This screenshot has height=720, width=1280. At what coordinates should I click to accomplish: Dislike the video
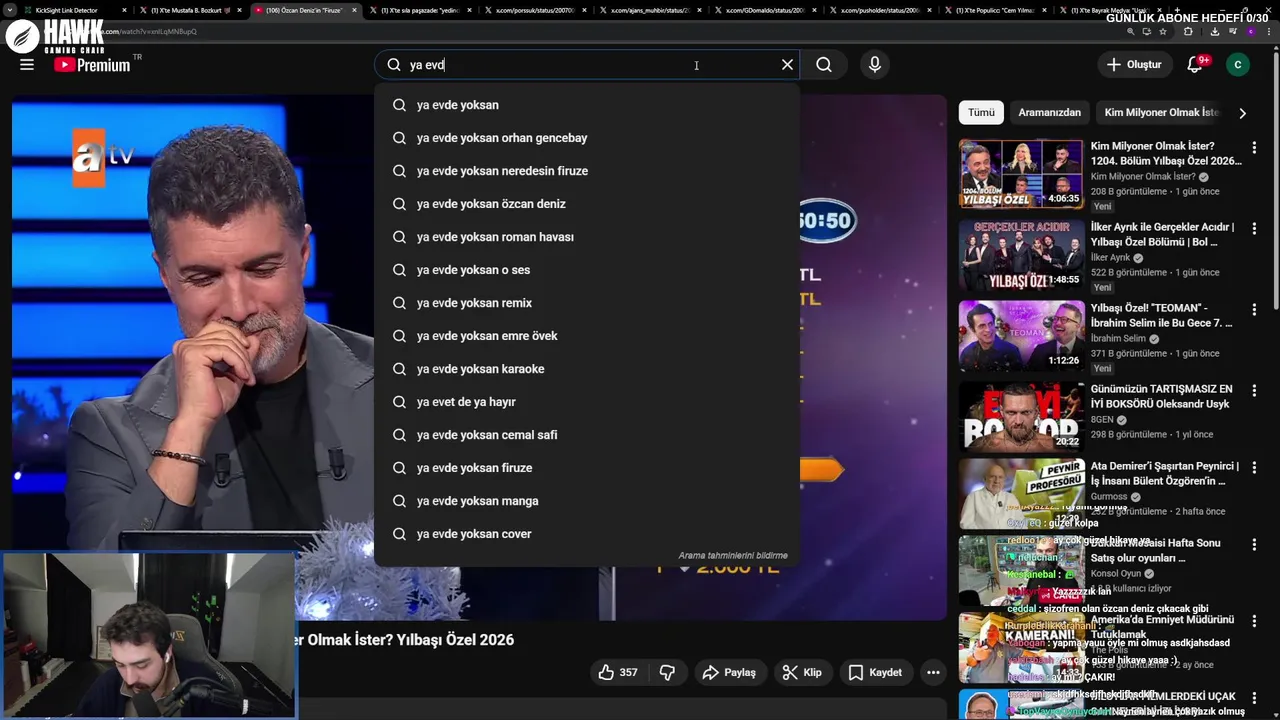[668, 672]
